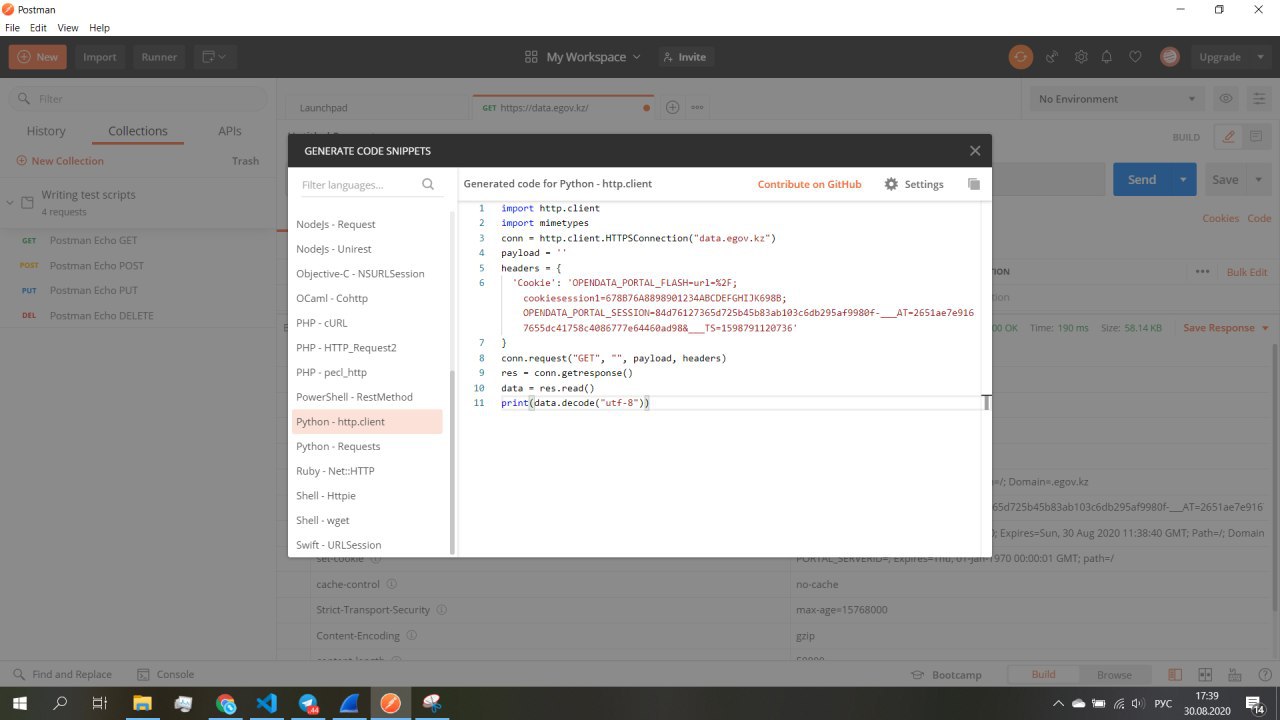Select PowerShell - RestMethod language

click(367, 397)
